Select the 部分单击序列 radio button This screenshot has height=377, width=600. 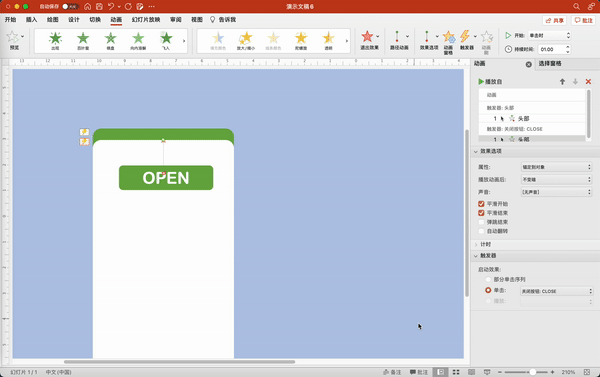(x=488, y=279)
